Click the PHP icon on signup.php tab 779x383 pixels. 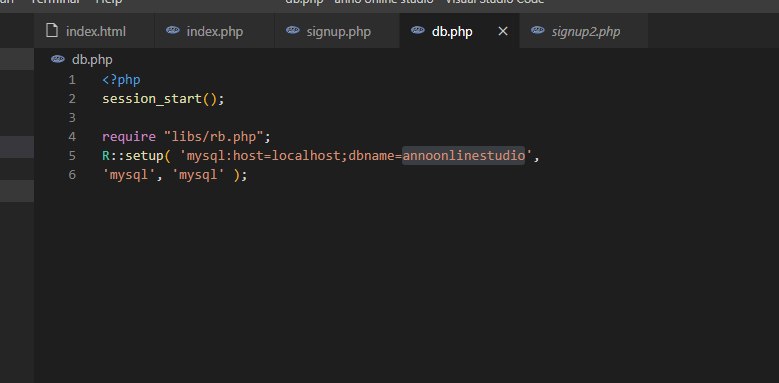coord(293,30)
